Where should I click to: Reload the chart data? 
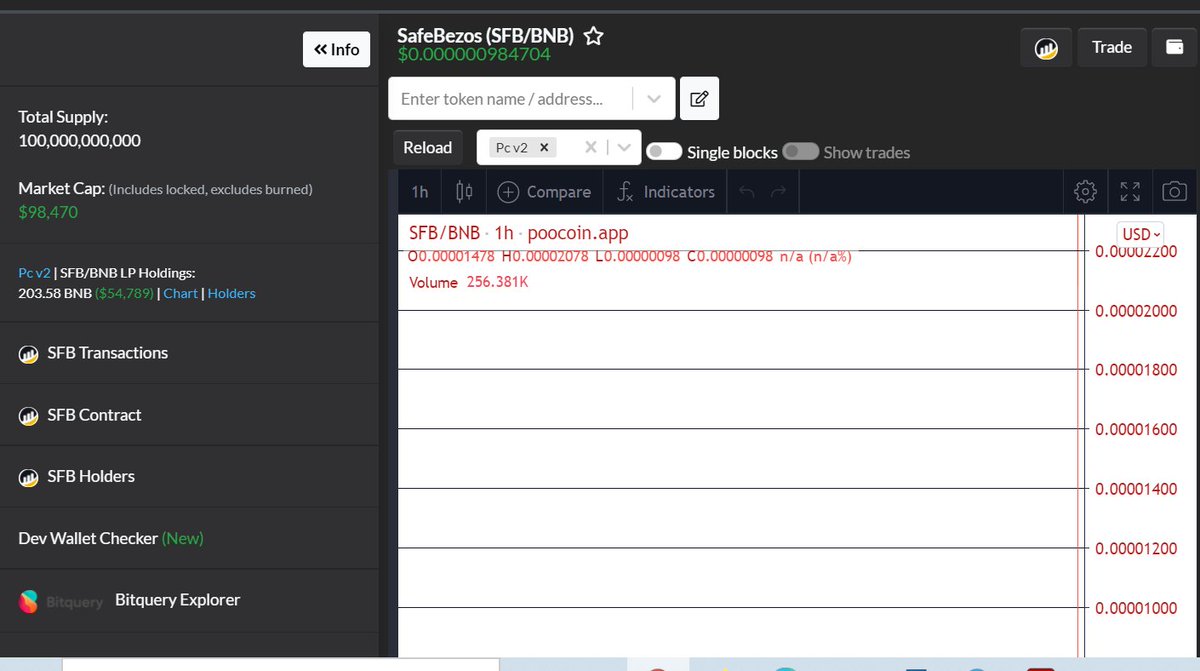pyautogui.click(x=428, y=147)
